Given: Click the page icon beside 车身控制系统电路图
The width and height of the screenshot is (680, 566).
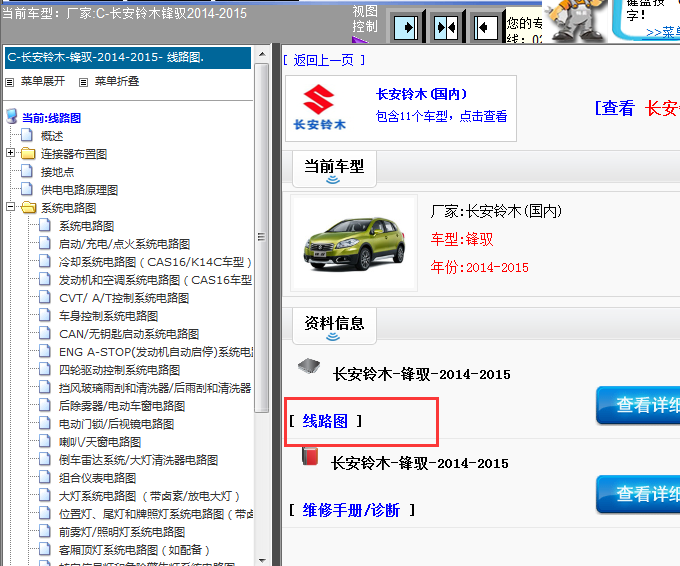Looking at the screenshot, I should (x=45, y=315).
